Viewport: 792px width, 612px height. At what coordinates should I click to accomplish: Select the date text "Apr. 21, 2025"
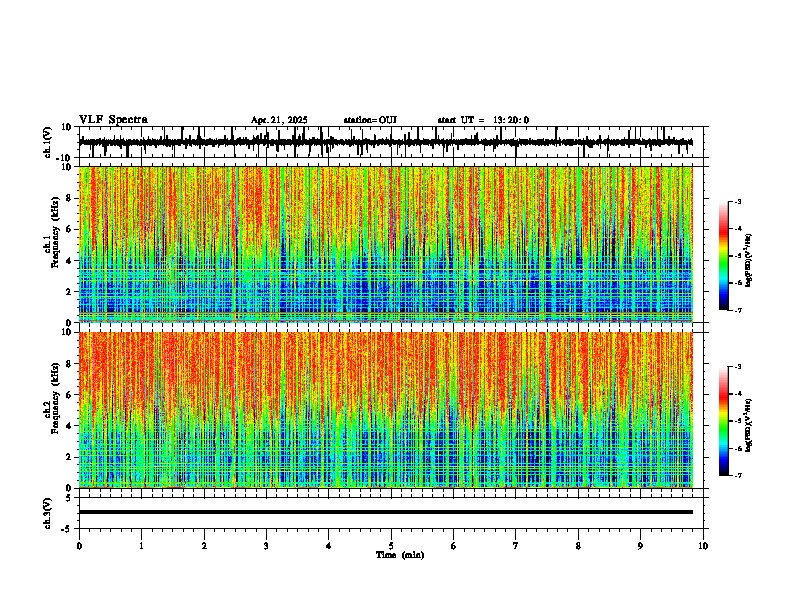pos(279,120)
